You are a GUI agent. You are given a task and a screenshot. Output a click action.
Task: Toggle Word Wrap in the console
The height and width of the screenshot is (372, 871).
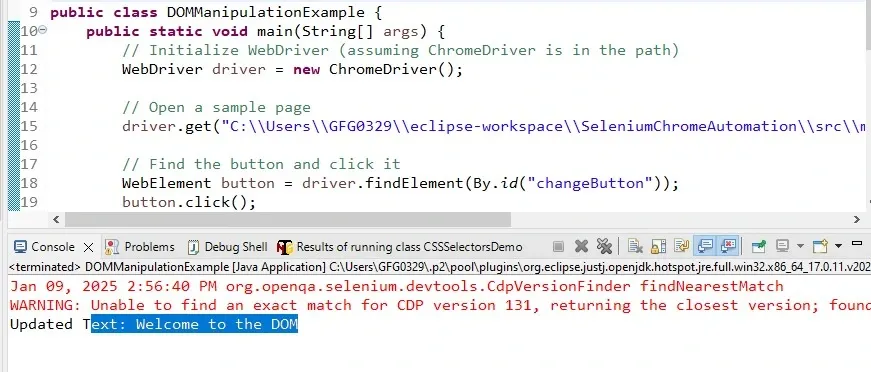[x=682, y=246]
